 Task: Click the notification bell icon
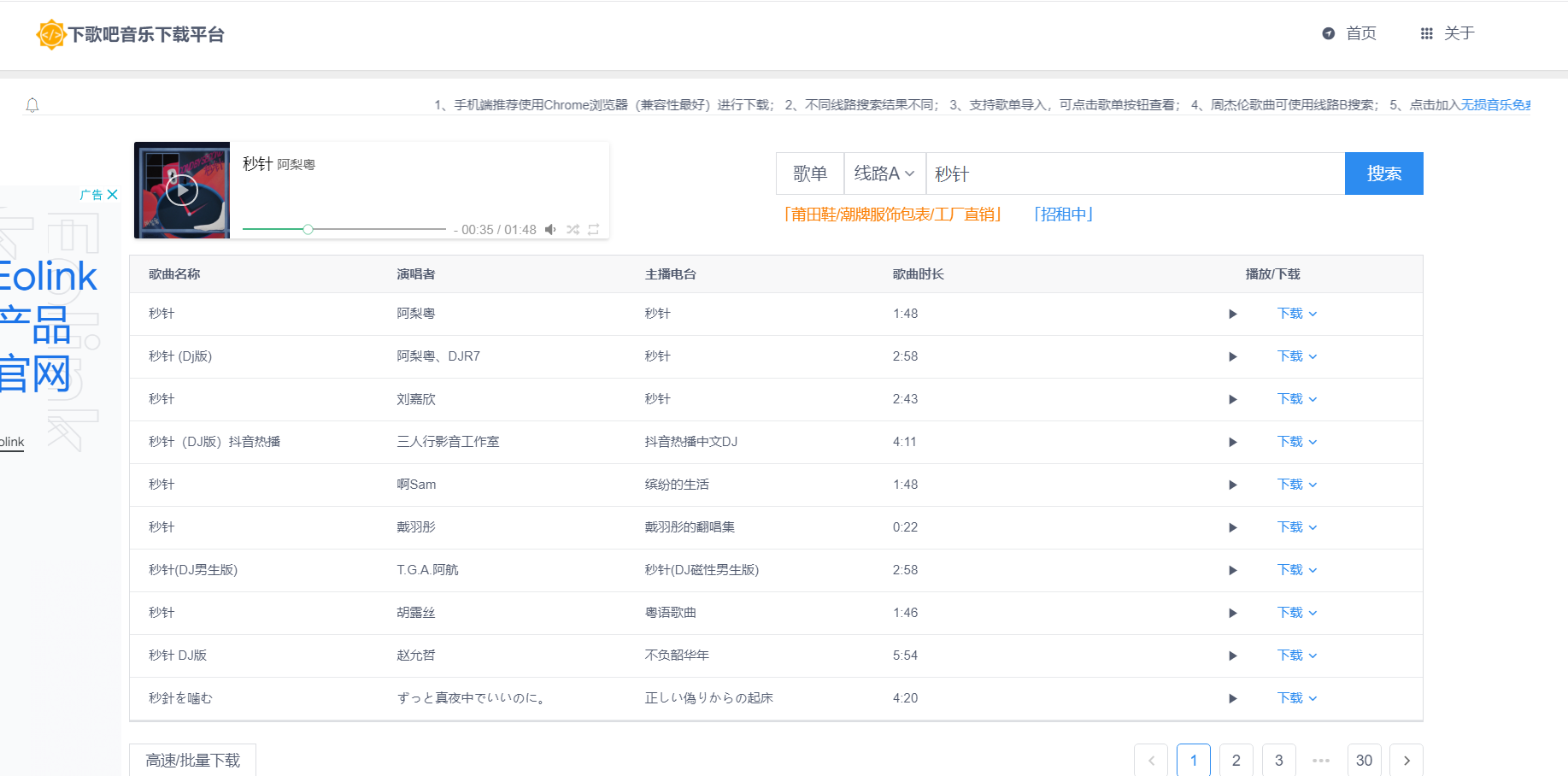tap(32, 105)
